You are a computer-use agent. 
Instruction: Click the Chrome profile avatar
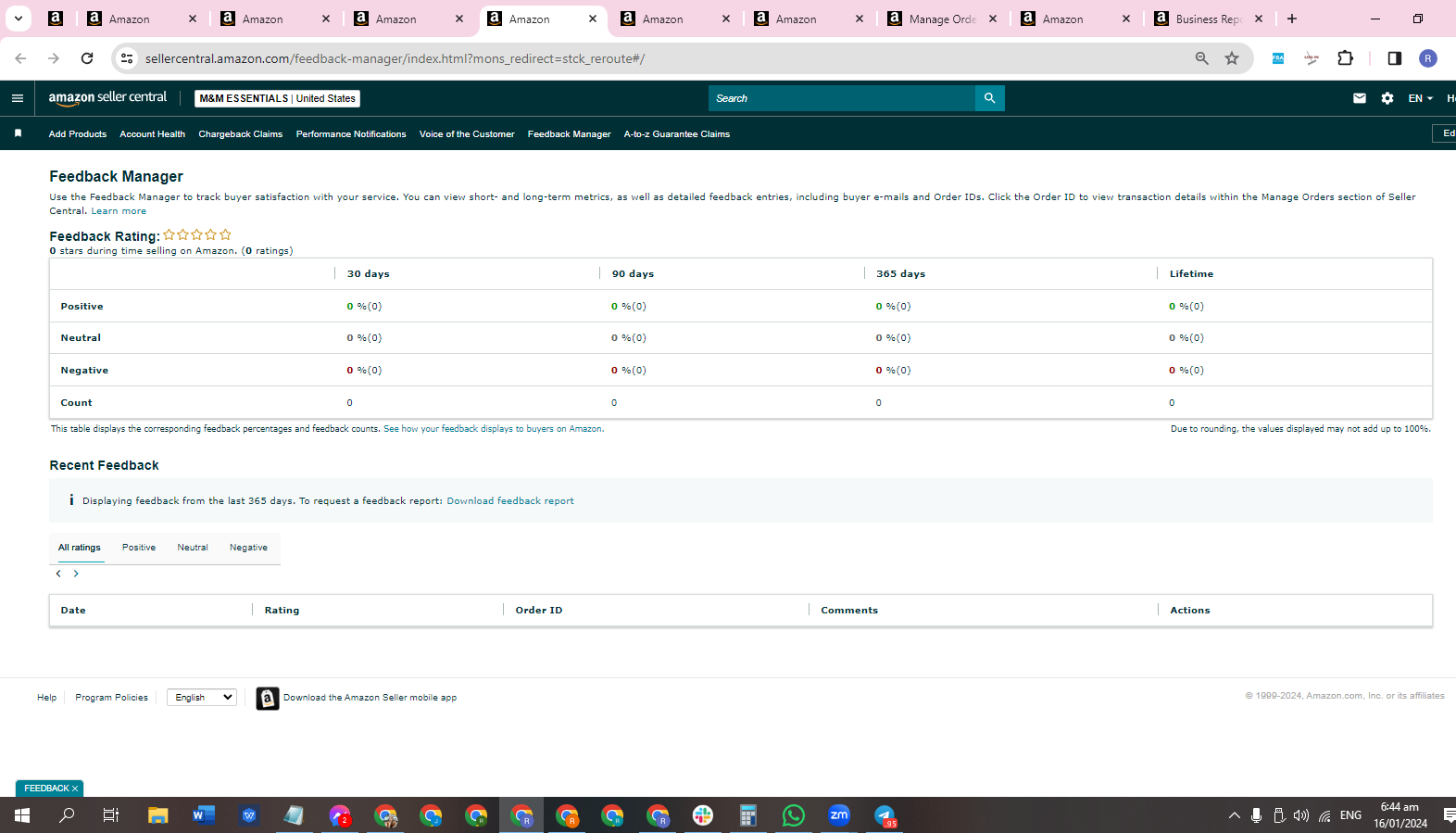(x=1427, y=58)
